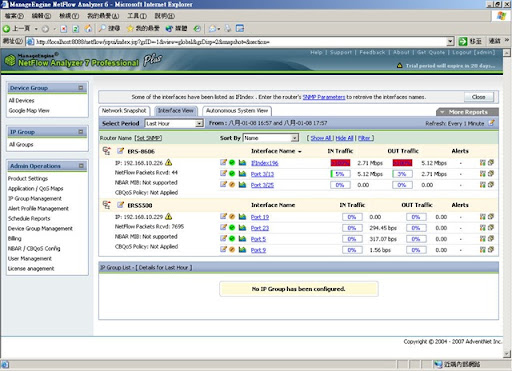Collapse the IP Group panel
Image resolution: width=512 pixels, height=371 pixels.
coord(81,132)
